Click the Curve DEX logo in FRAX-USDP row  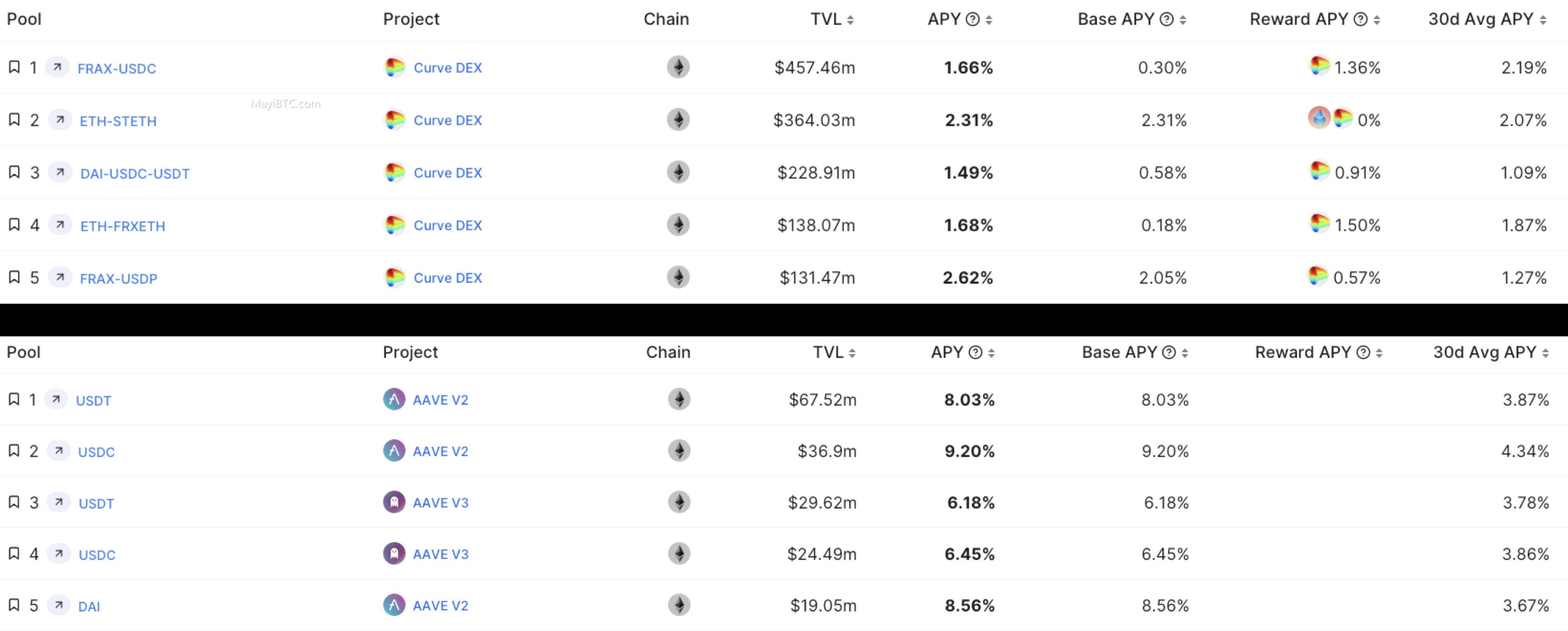394,278
